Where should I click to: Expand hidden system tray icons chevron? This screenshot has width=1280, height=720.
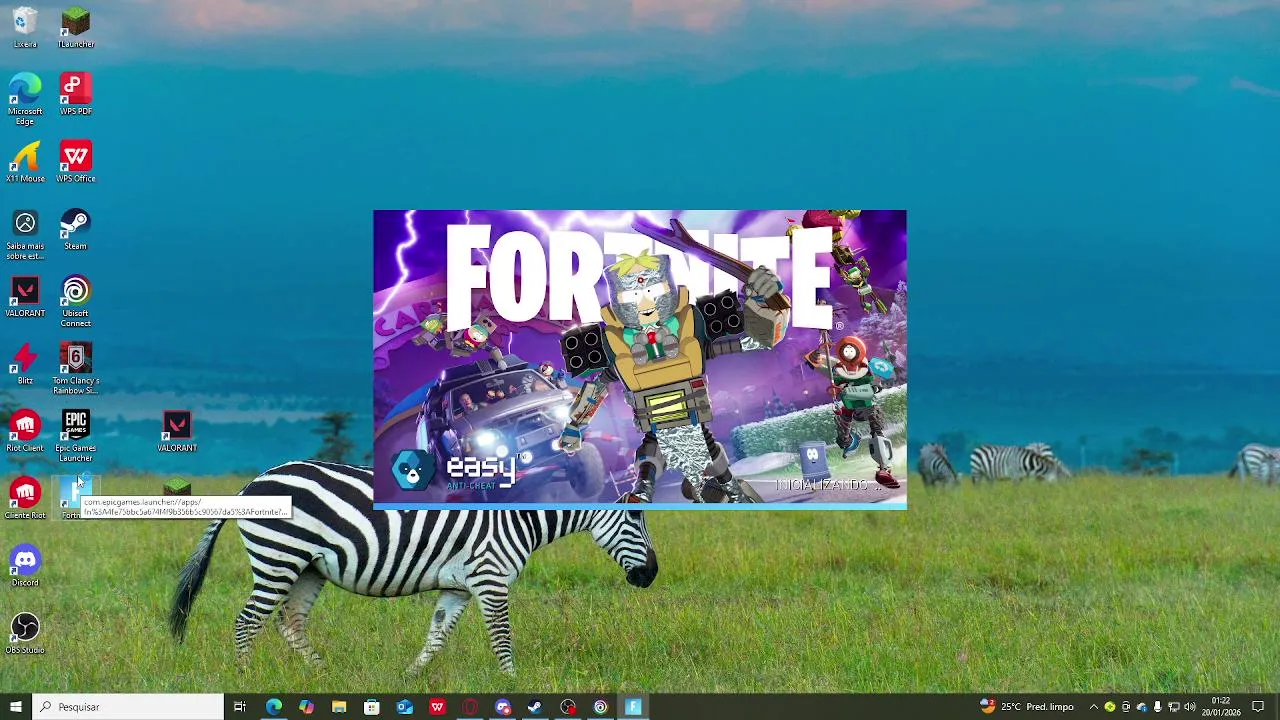click(1093, 707)
